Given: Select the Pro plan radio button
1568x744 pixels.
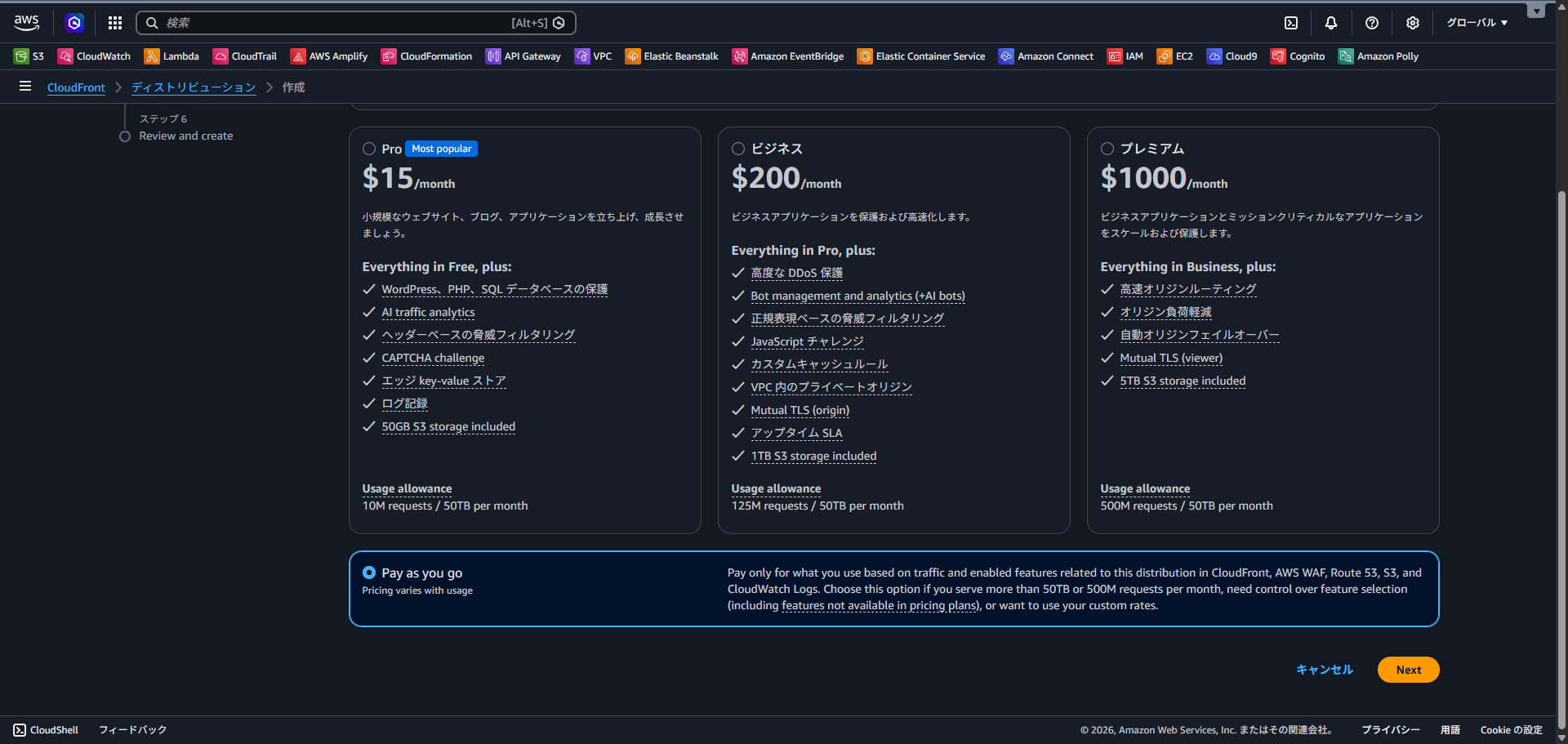Looking at the screenshot, I should point(369,149).
